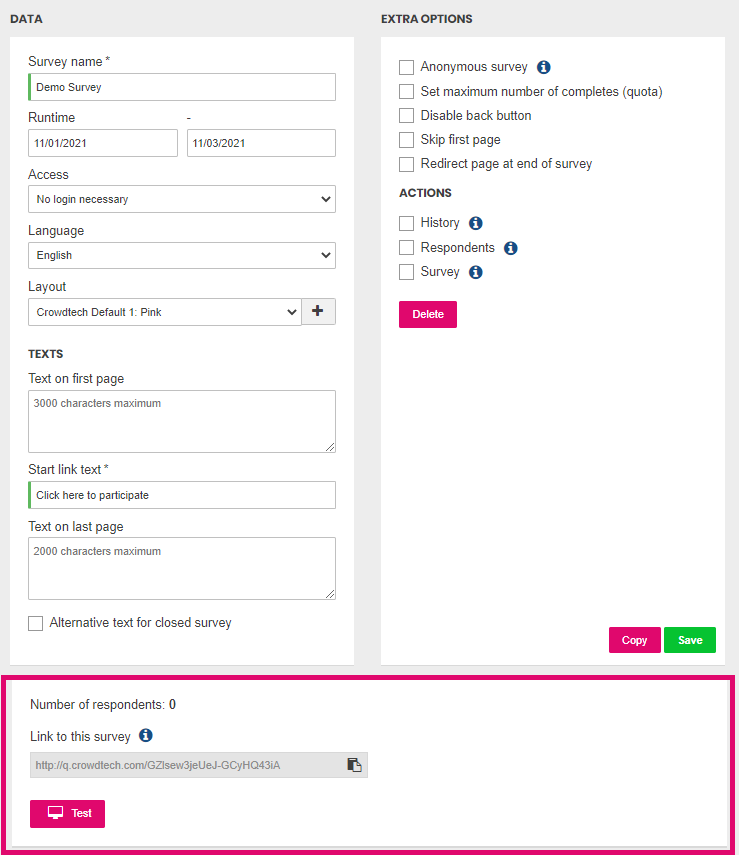This screenshot has height=855, width=739.
Task: Click the Test button with monitor icon
Action: point(67,814)
